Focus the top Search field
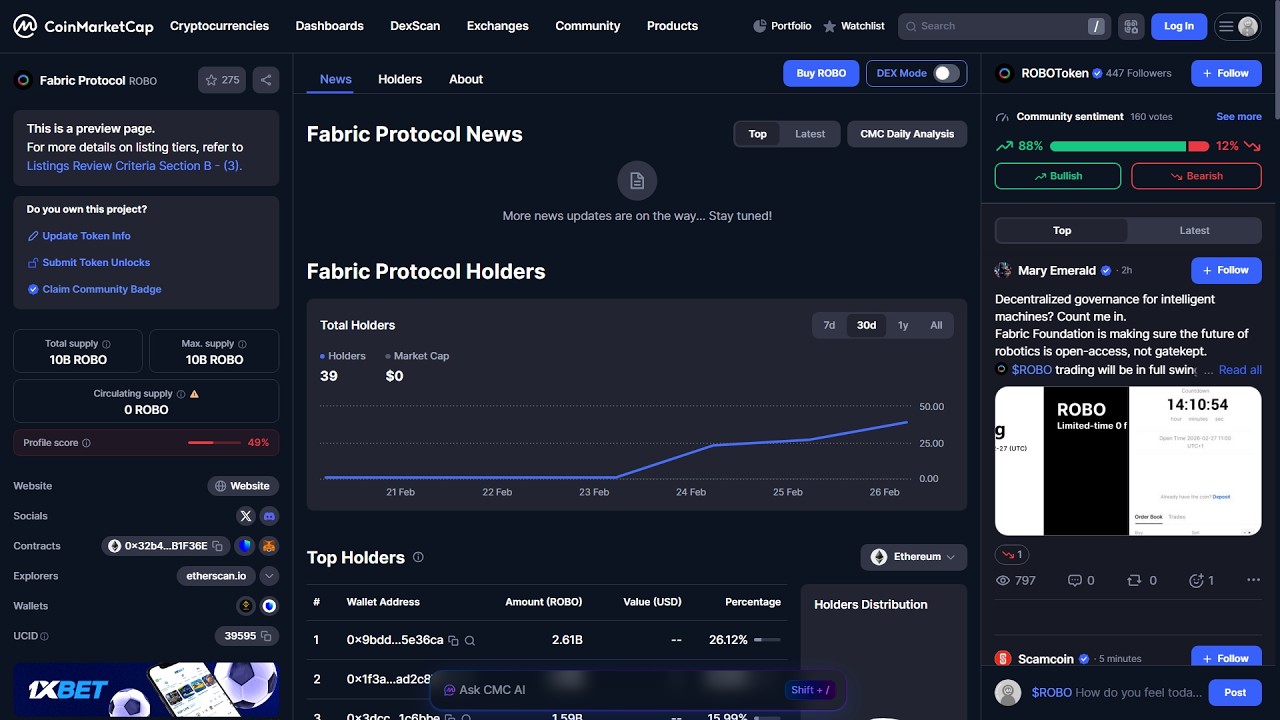The image size is (1280, 720). pos(1003,26)
